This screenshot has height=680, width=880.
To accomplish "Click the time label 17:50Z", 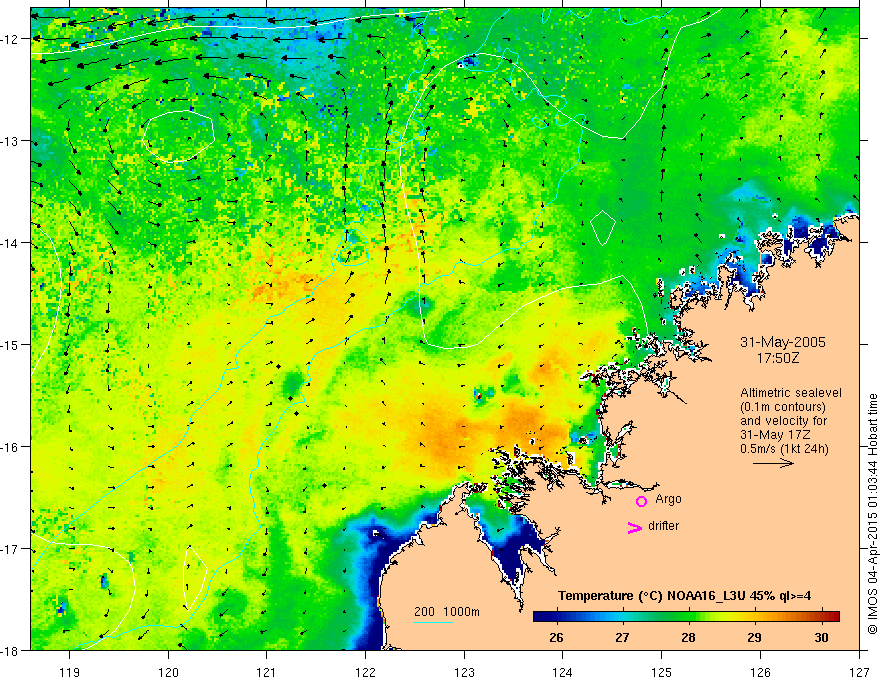I will [777, 357].
